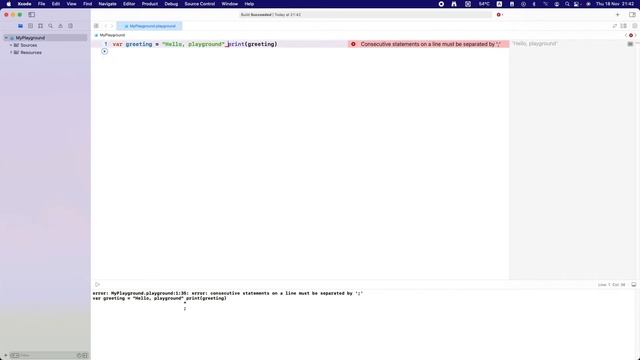Toggle the navigator sidebar button

[x=31, y=15]
